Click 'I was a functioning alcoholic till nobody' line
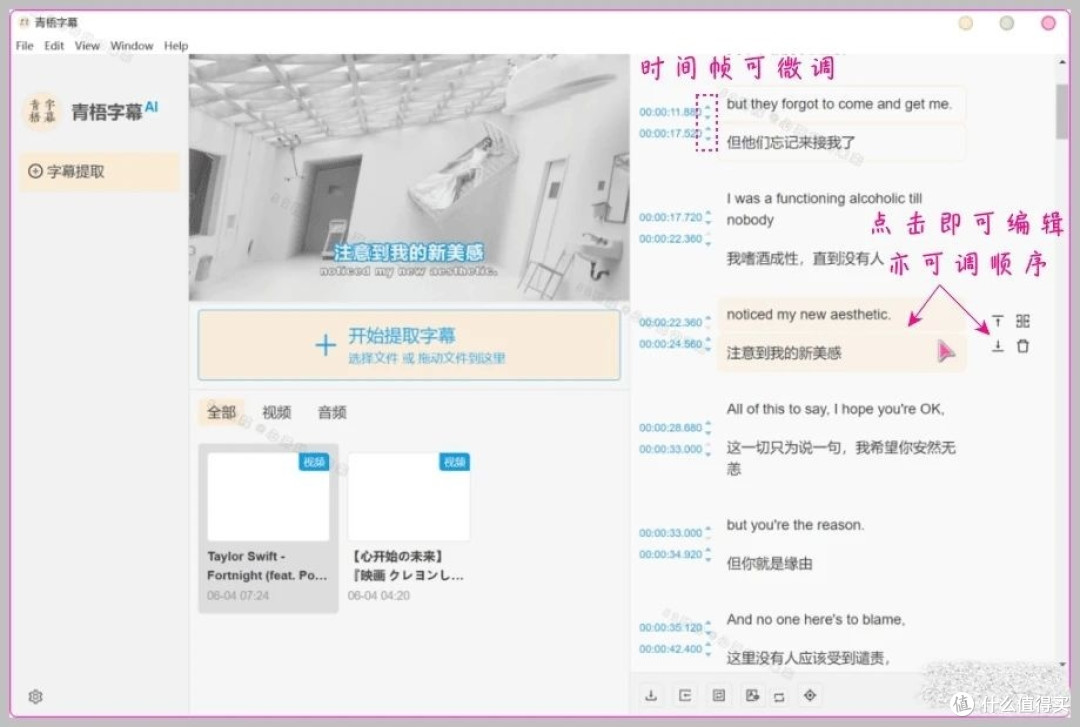1080x727 pixels. [x=824, y=209]
